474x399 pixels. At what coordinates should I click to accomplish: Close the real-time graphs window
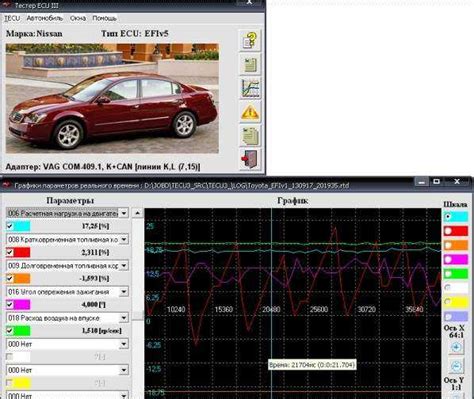point(457,182)
